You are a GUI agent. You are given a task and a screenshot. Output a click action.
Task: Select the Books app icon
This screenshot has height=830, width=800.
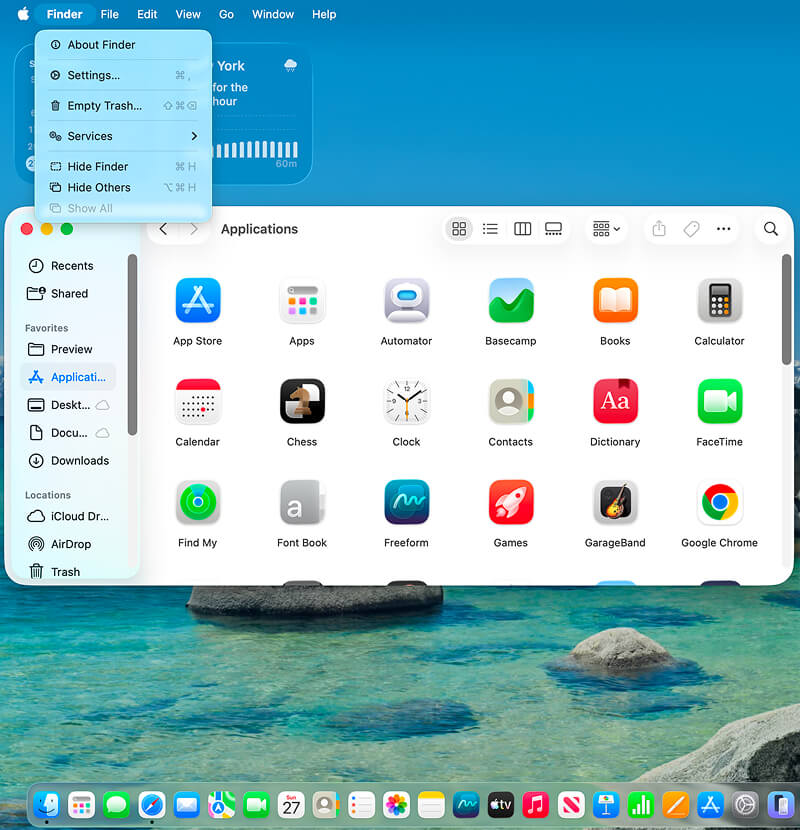coord(615,300)
